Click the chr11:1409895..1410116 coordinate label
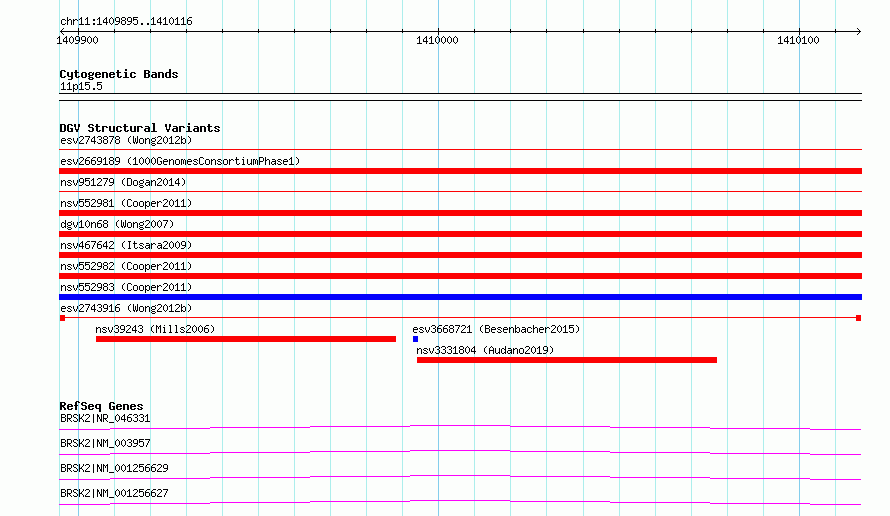Image resolution: width=890 pixels, height=516 pixels. pos(127,21)
